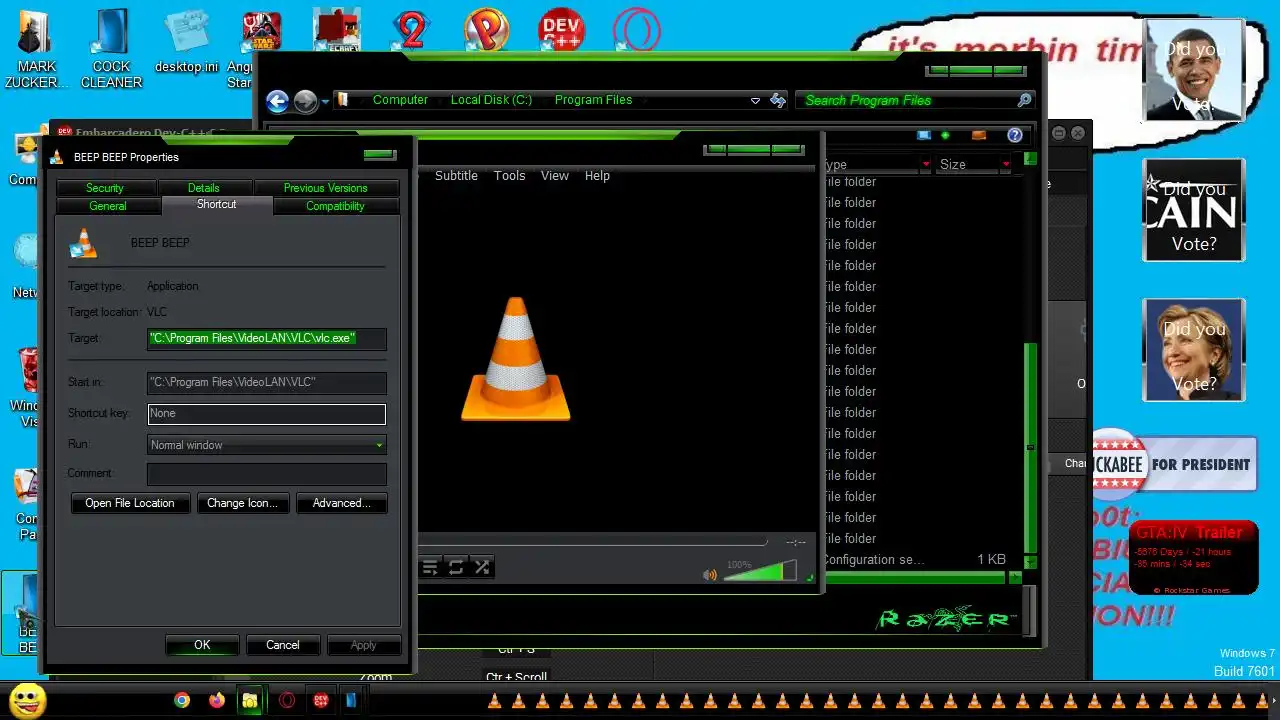Click Local Disk (C:) breadcrumb
The height and width of the screenshot is (720, 1280).
(x=491, y=100)
